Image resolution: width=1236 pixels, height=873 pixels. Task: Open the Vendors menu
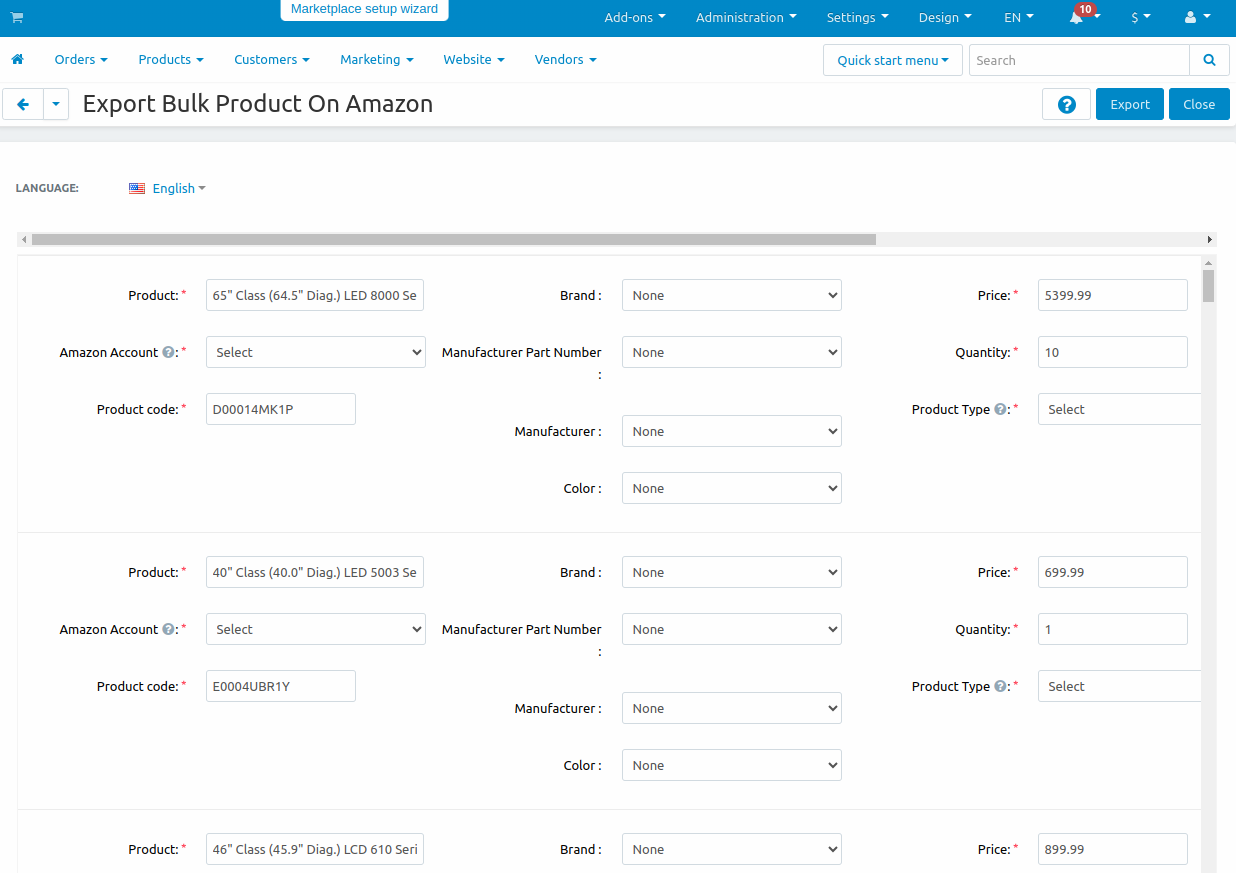click(x=566, y=60)
